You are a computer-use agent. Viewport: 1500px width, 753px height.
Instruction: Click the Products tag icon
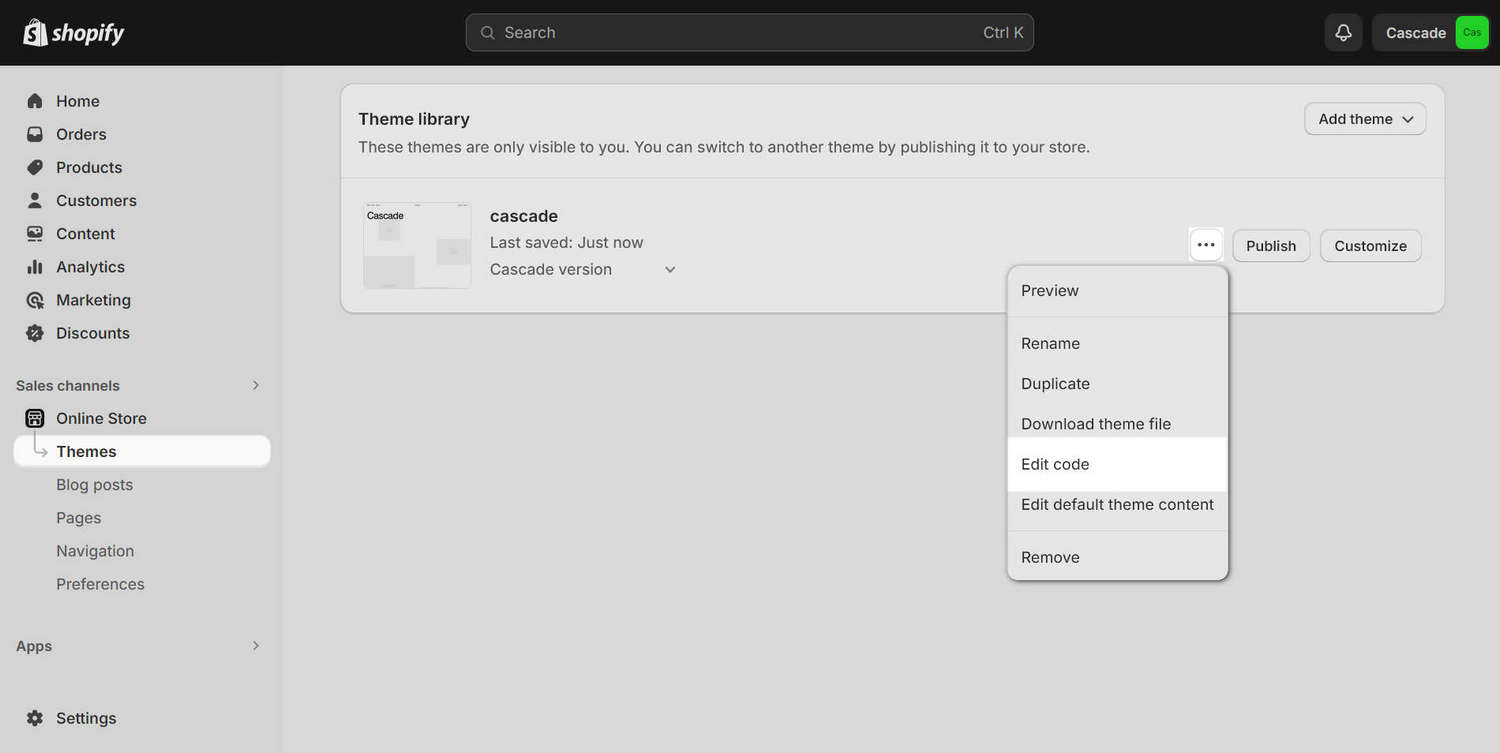35,167
